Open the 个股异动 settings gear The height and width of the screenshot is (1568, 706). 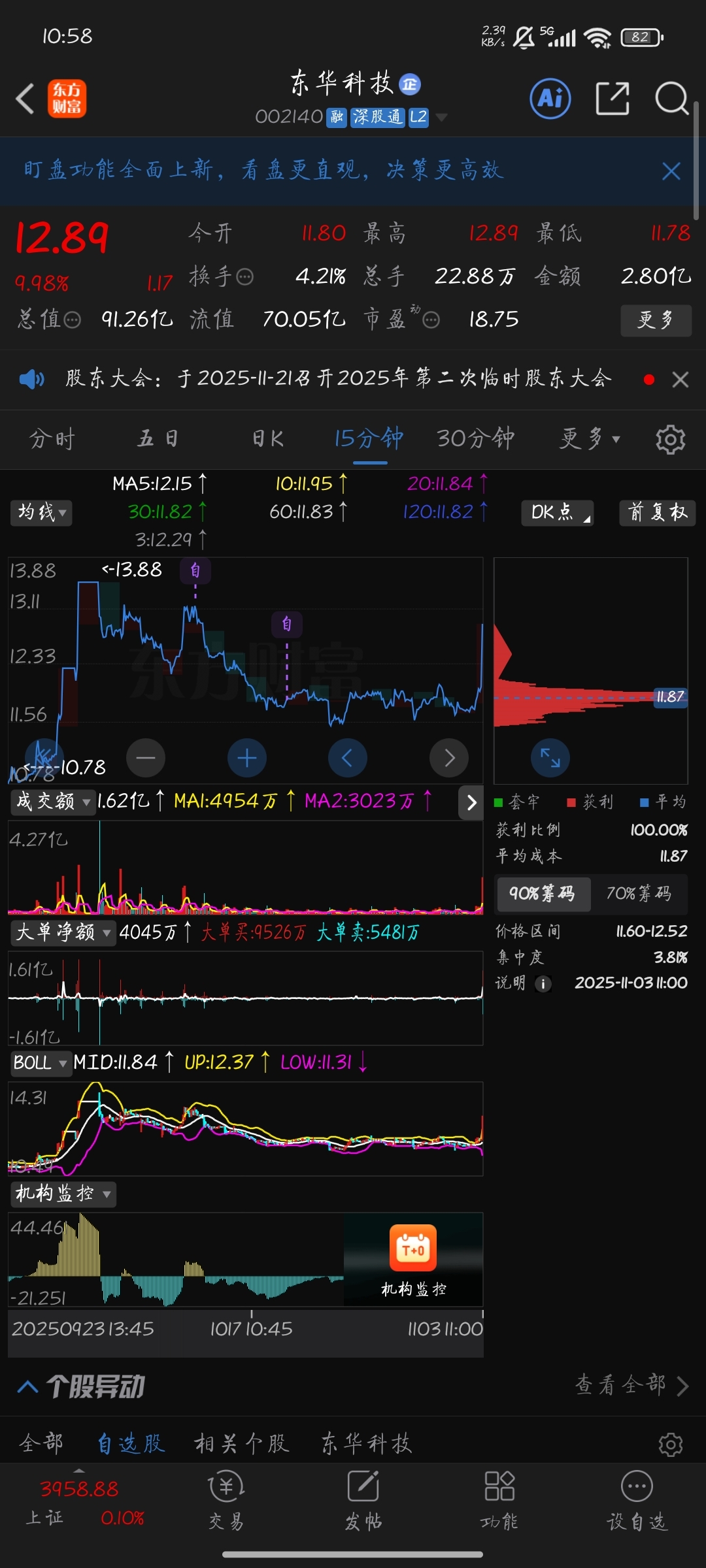coord(671,1445)
